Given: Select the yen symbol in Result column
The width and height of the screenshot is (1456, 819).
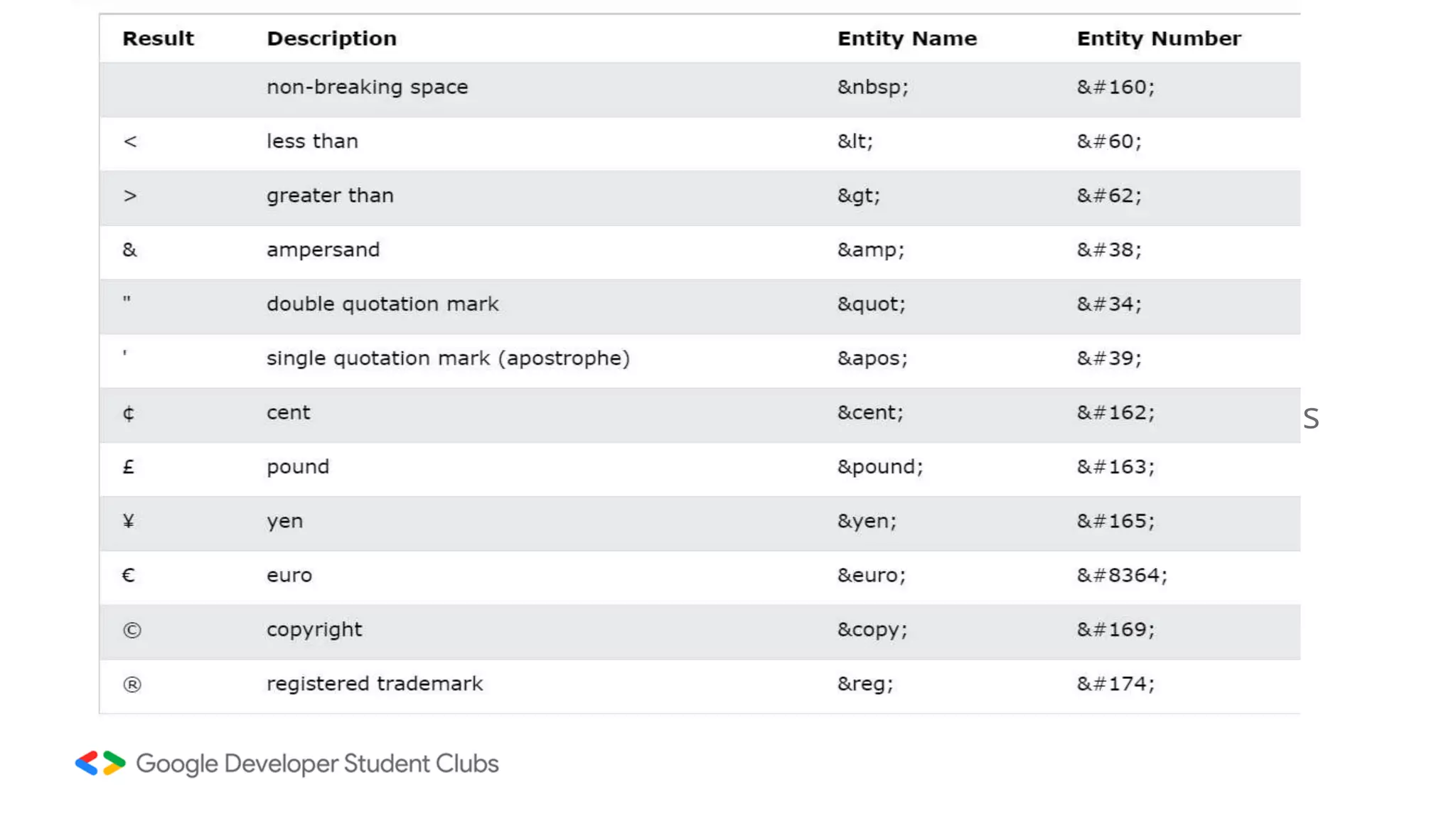Looking at the screenshot, I should click(129, 521).
